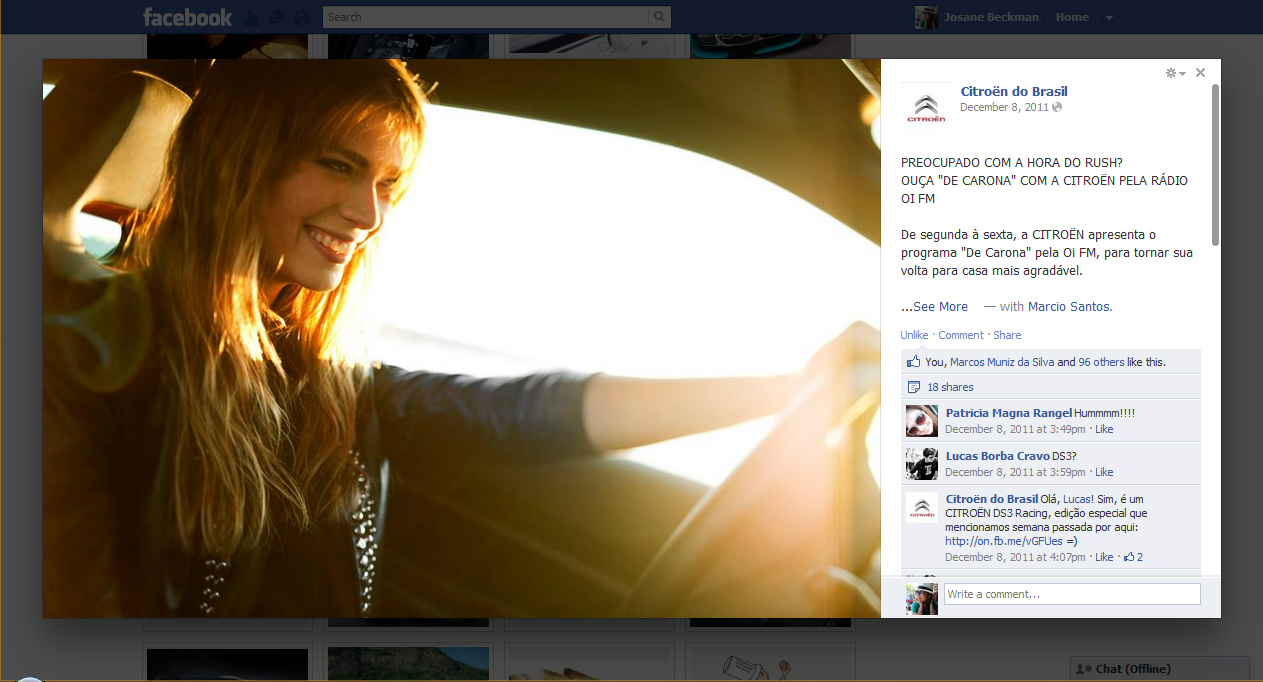Open Lucas Borba Cravo name link
This screenshot has width=1263, height=682.
tap(997, 456)
